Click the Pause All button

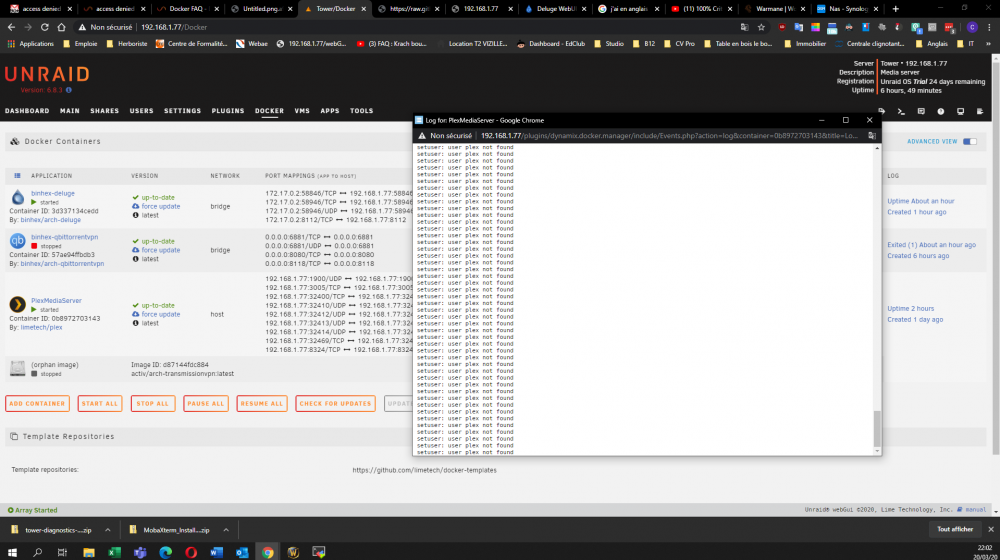pyautogui.click(x=205, y=404)
